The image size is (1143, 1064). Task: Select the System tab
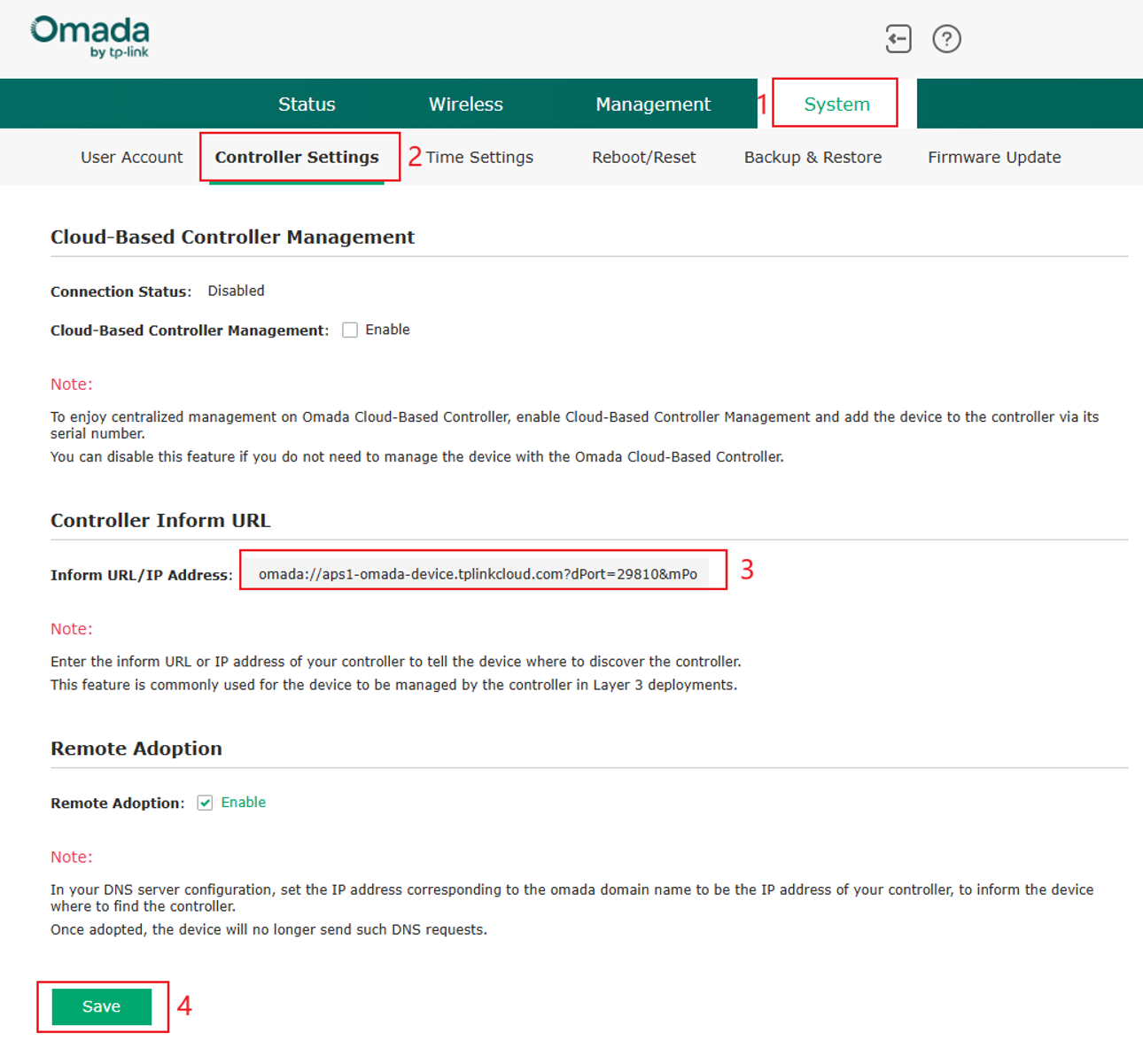(836, 104)
